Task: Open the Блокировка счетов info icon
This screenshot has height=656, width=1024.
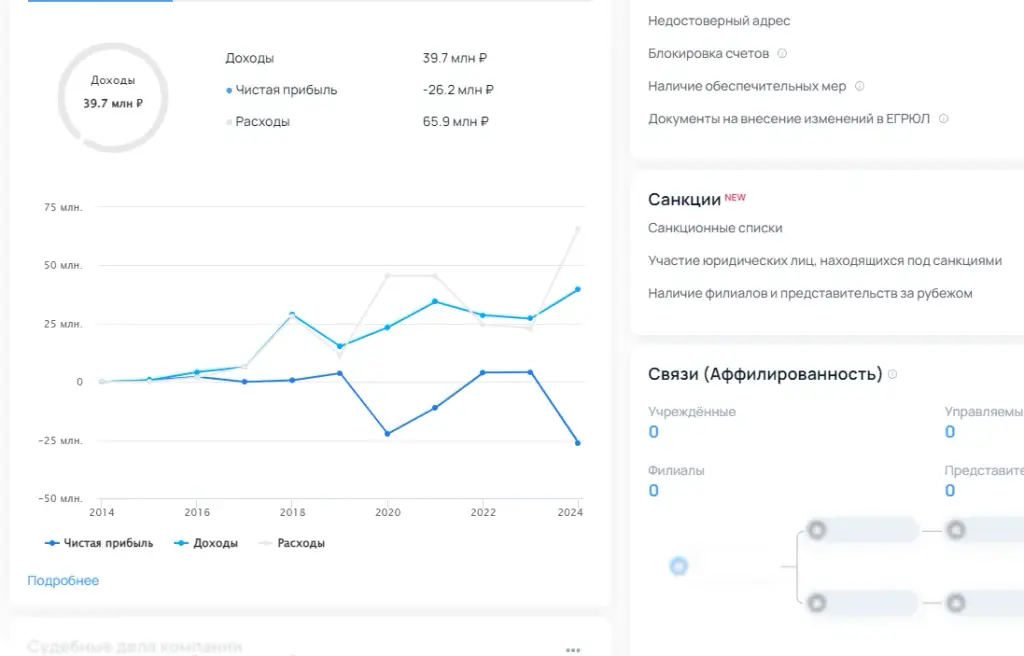Action: [782, 54]
